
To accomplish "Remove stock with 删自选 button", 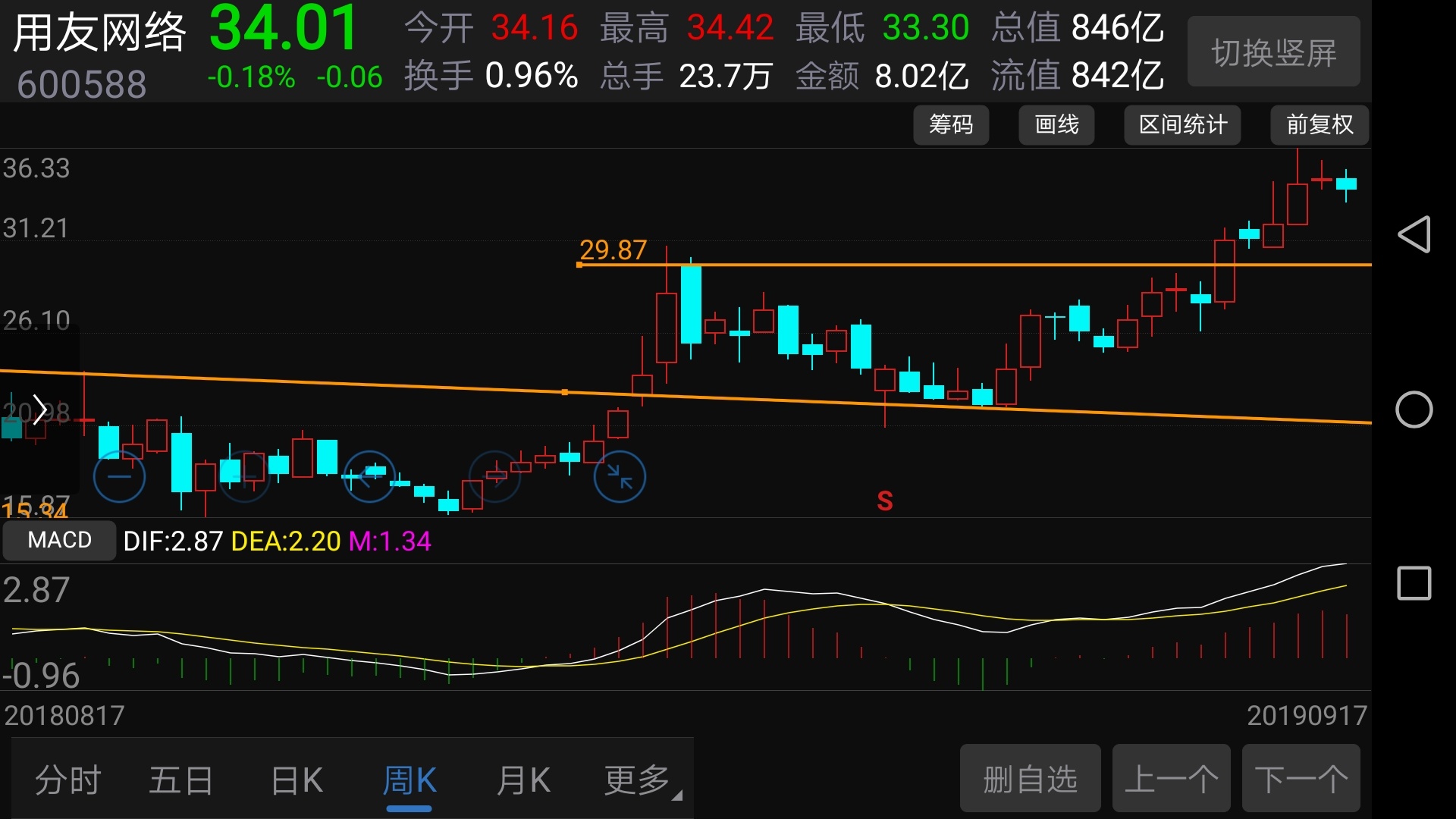I will [x=1031, y=779].
